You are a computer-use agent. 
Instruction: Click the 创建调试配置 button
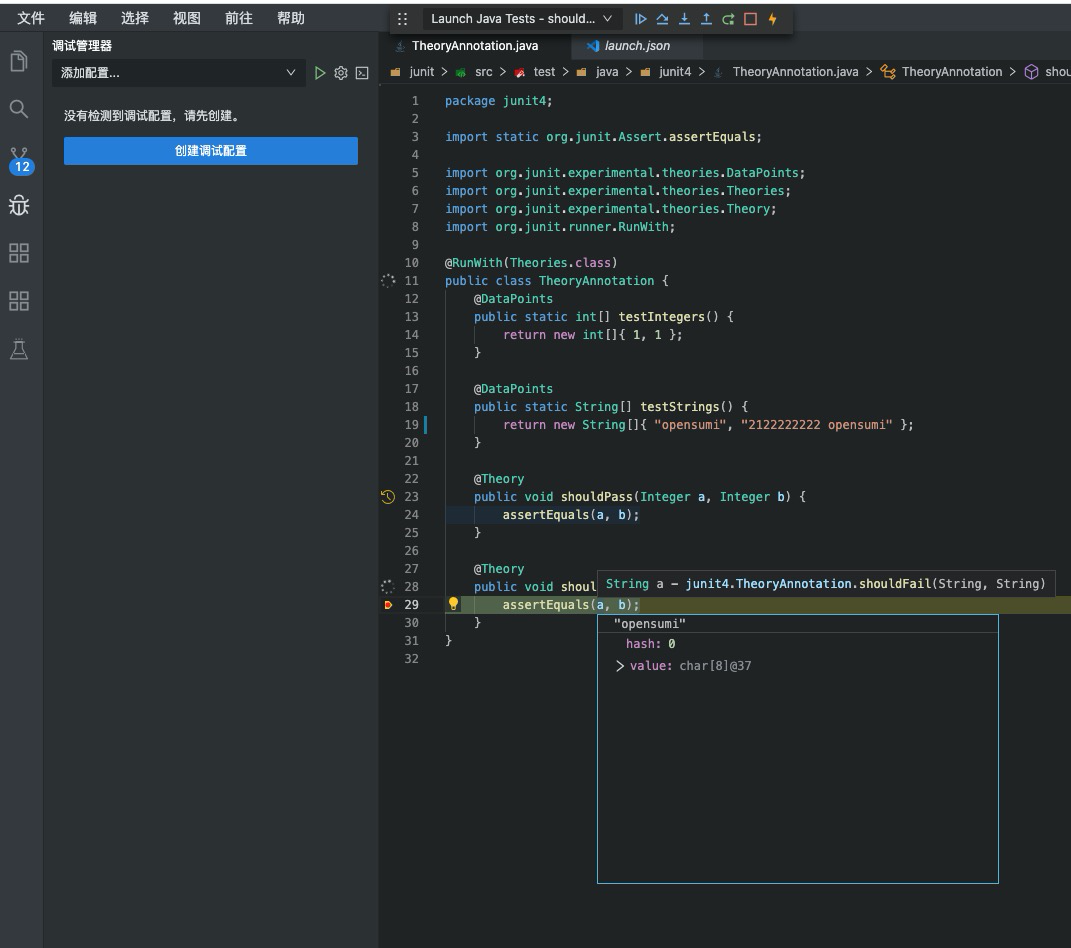(x=210, y=151)
